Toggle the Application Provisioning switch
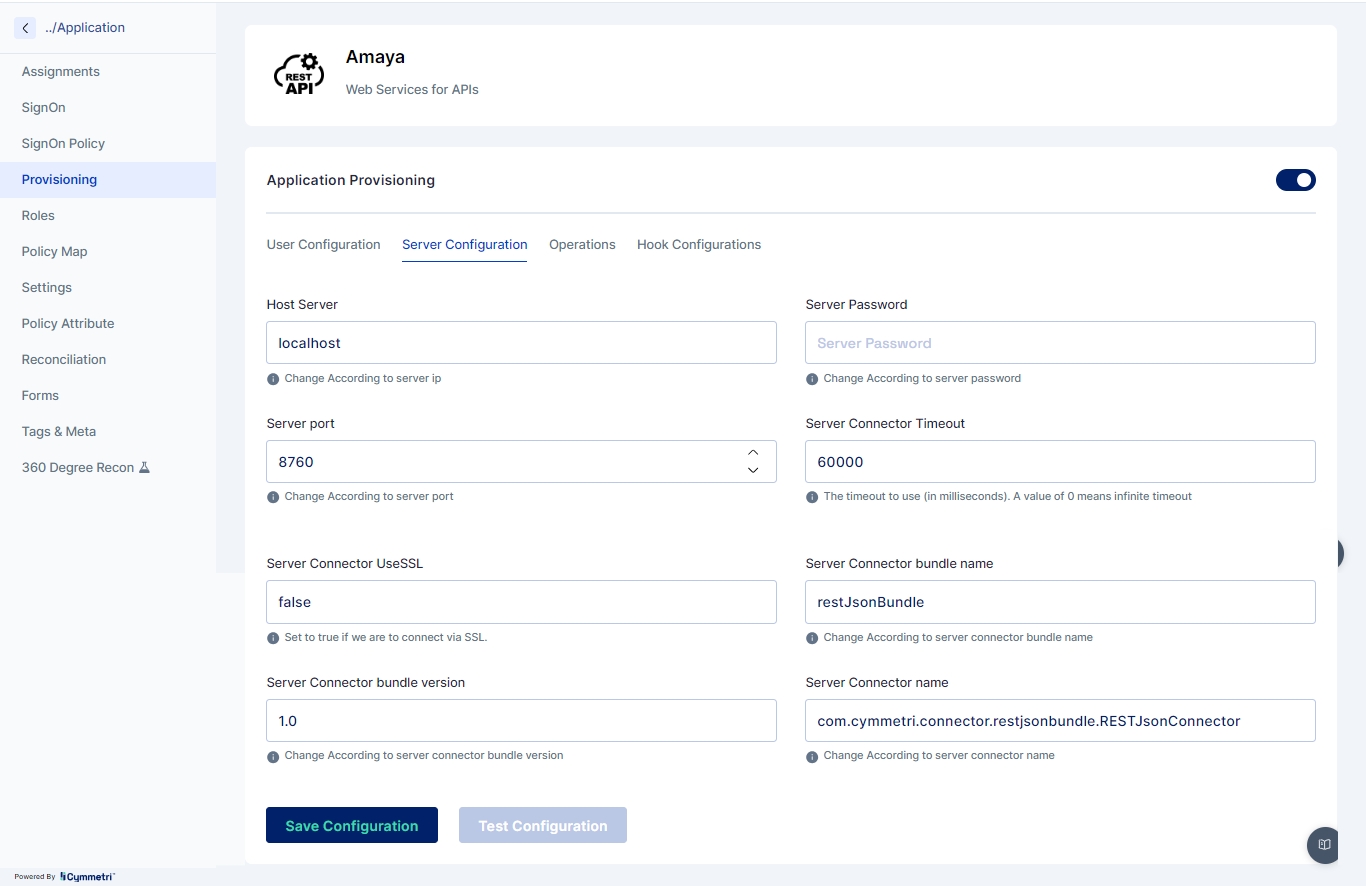This screenshot has width=1366, height=886. click(1295, 180)
